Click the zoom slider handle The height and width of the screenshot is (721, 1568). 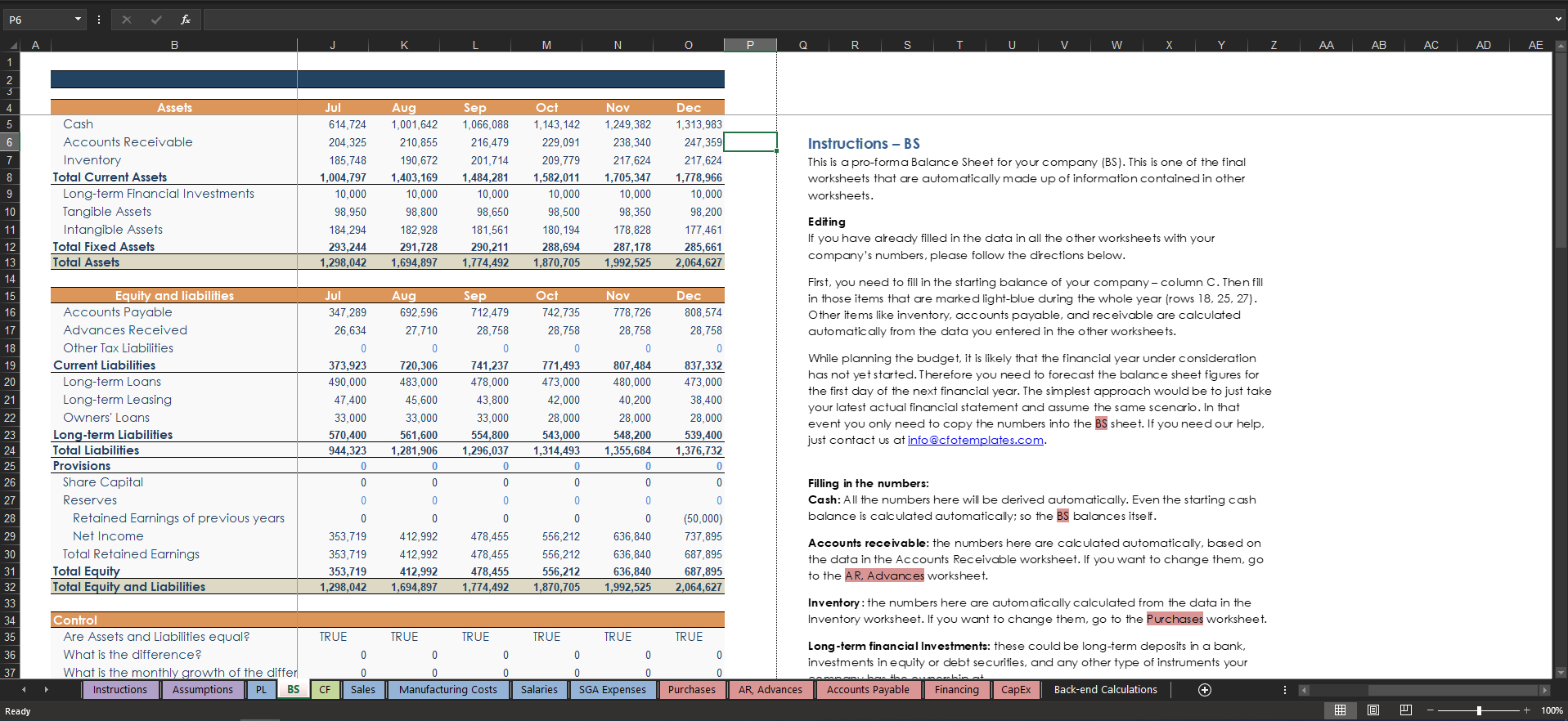tap(1479, 710)
